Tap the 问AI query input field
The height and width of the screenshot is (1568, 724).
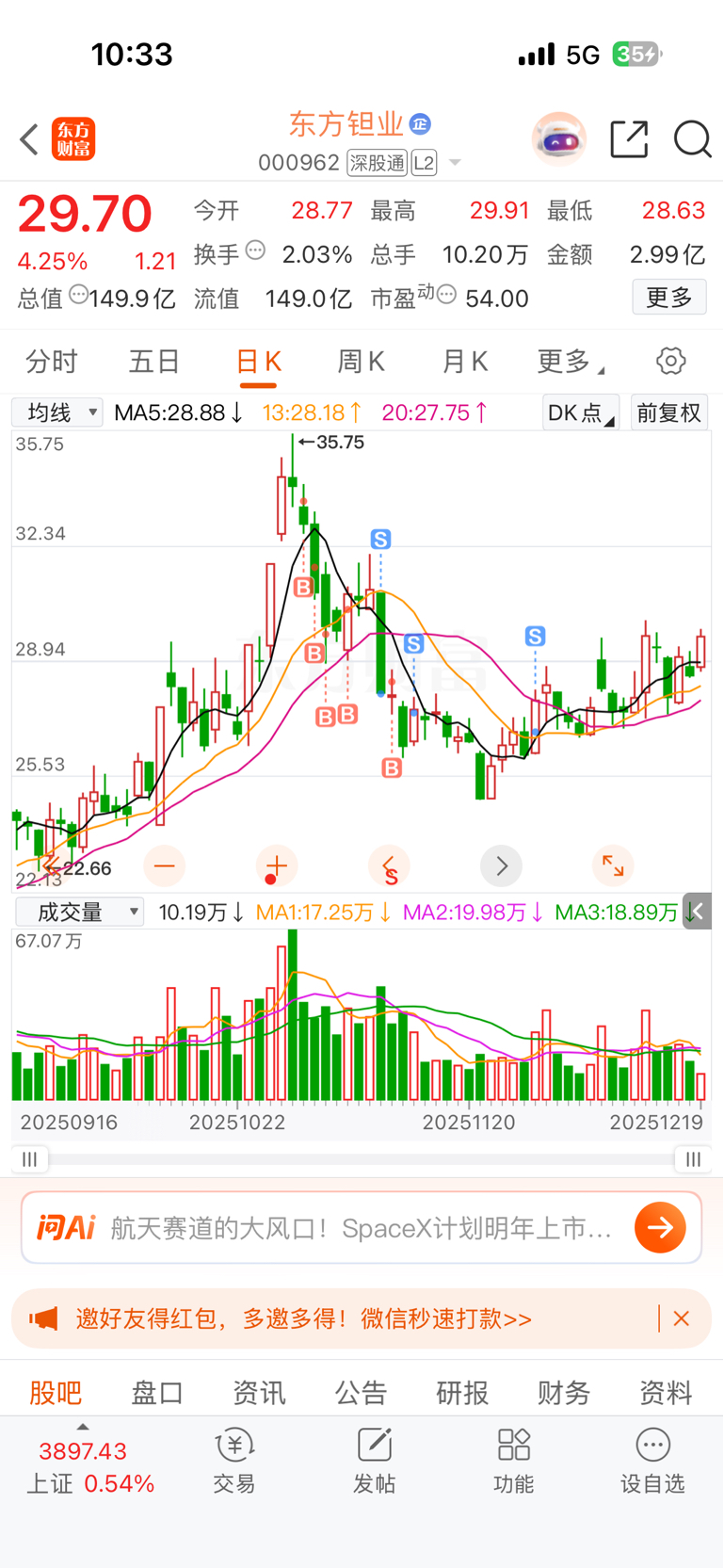tap(362, 1227)
